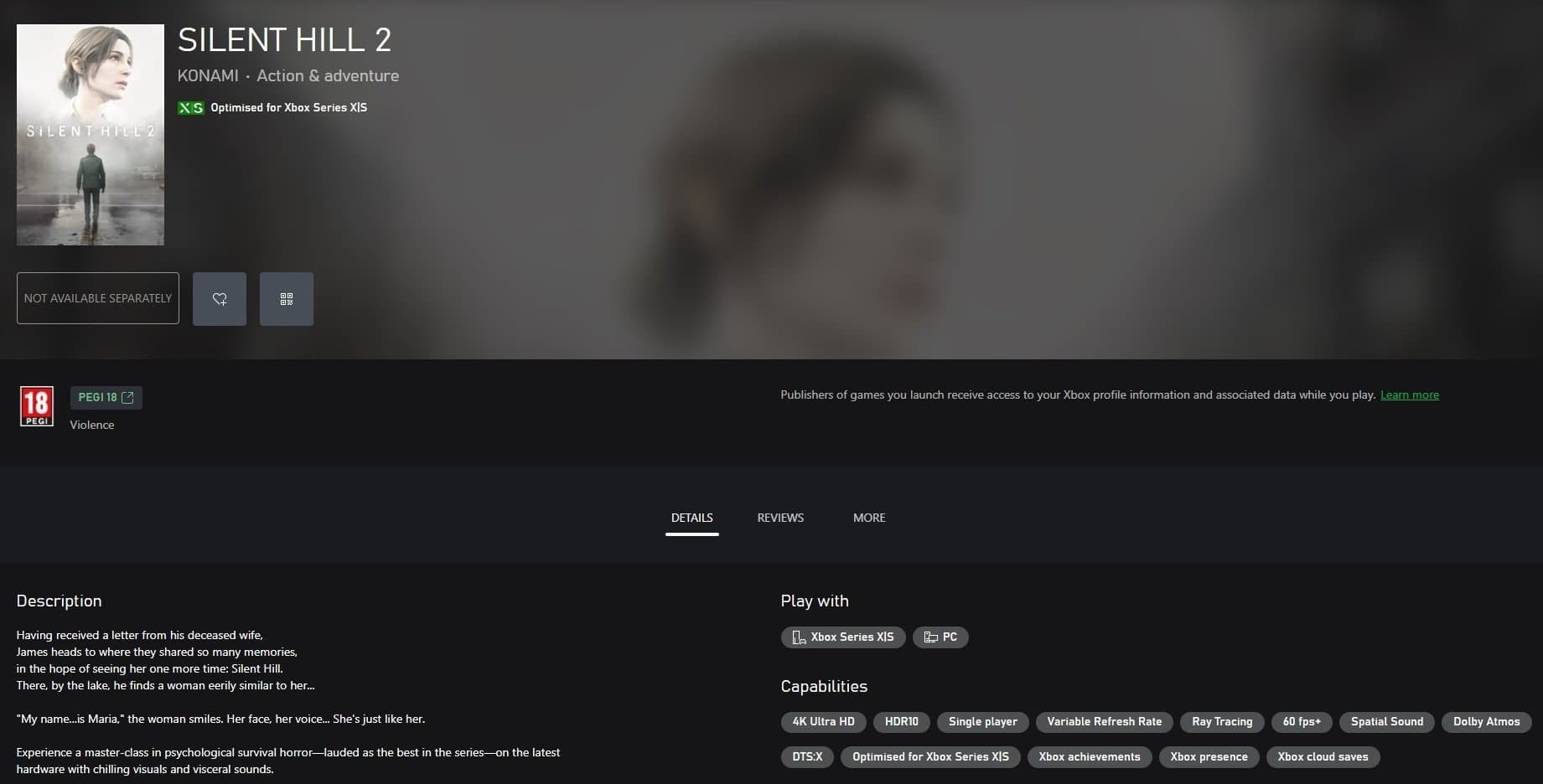Click the Xbox Series X|S optimised logo
This screenshot has height=784, width=1543.
coord(190,107)
